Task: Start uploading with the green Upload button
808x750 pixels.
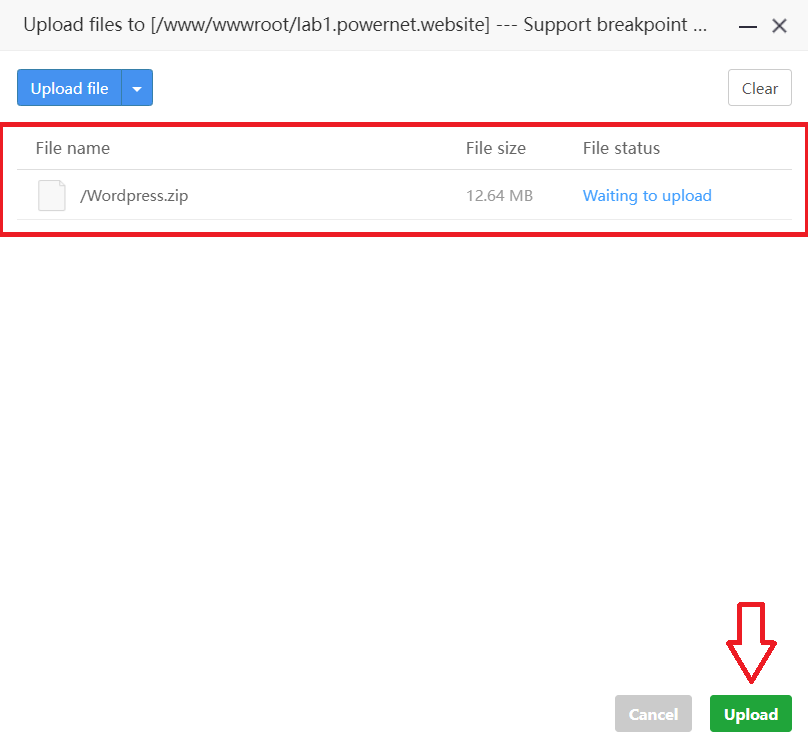Action: click(x=751, y=714)
